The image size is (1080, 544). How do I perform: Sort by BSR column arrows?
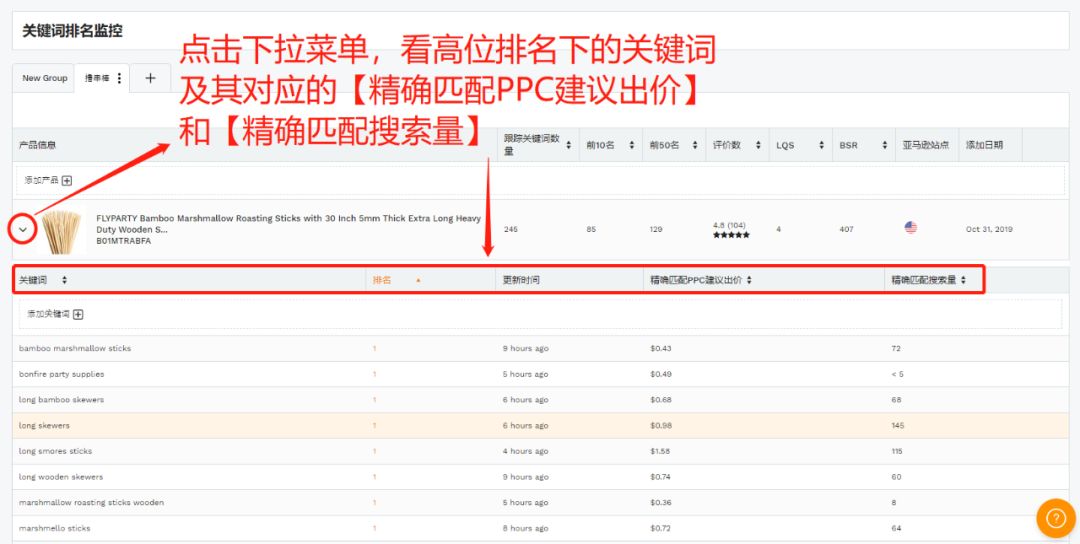[x=885, y=145]
